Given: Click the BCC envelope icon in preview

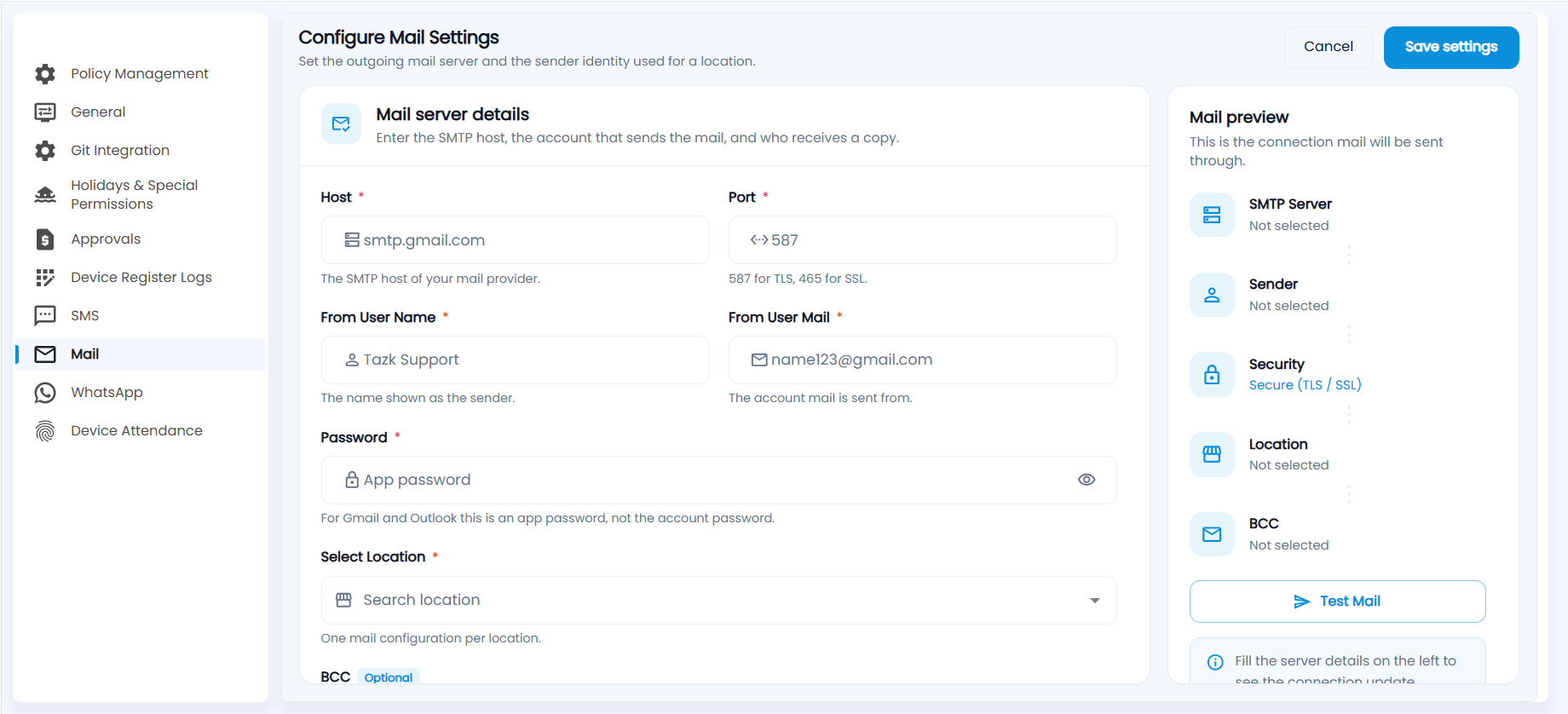Looking at the screenshot, I should click(x=1212, y=534).
